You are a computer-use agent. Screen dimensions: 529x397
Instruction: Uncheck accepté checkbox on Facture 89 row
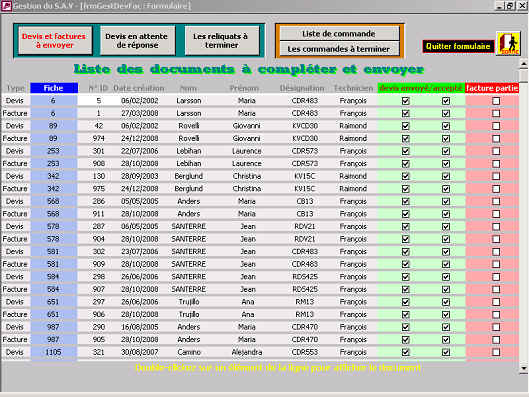click(x=446, y=139)
